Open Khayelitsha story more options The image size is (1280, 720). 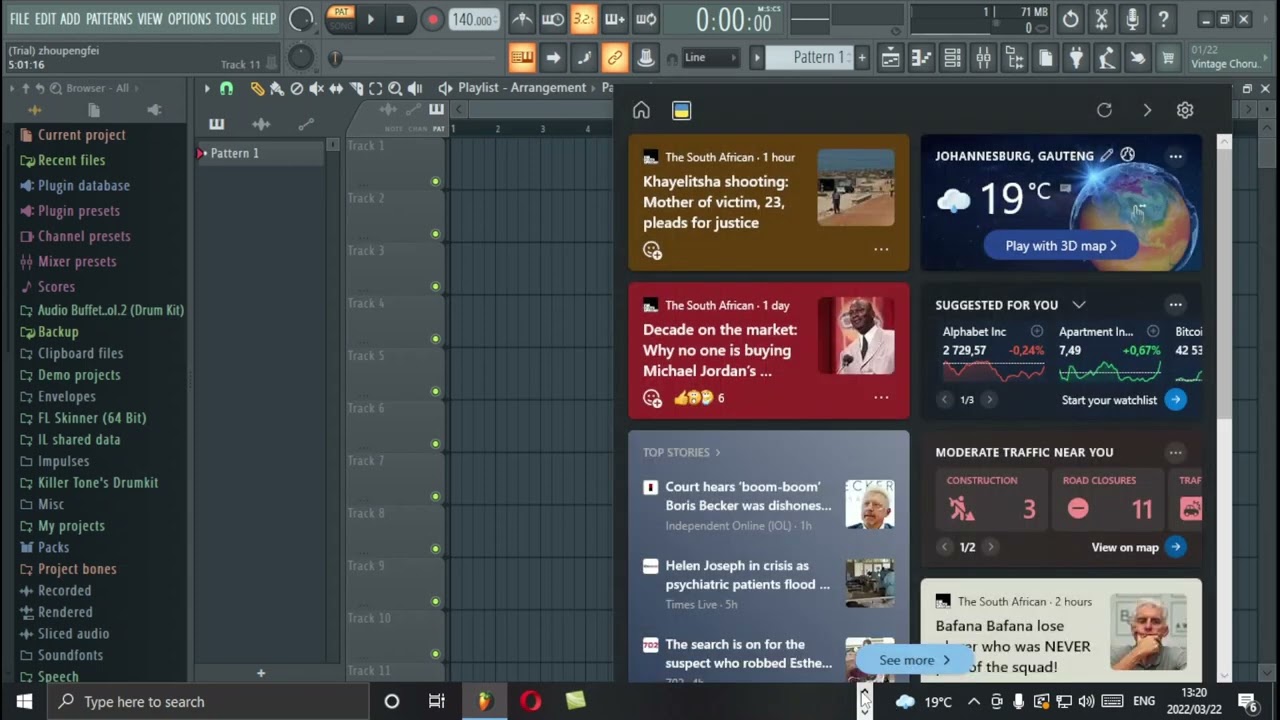click(881, 249)
